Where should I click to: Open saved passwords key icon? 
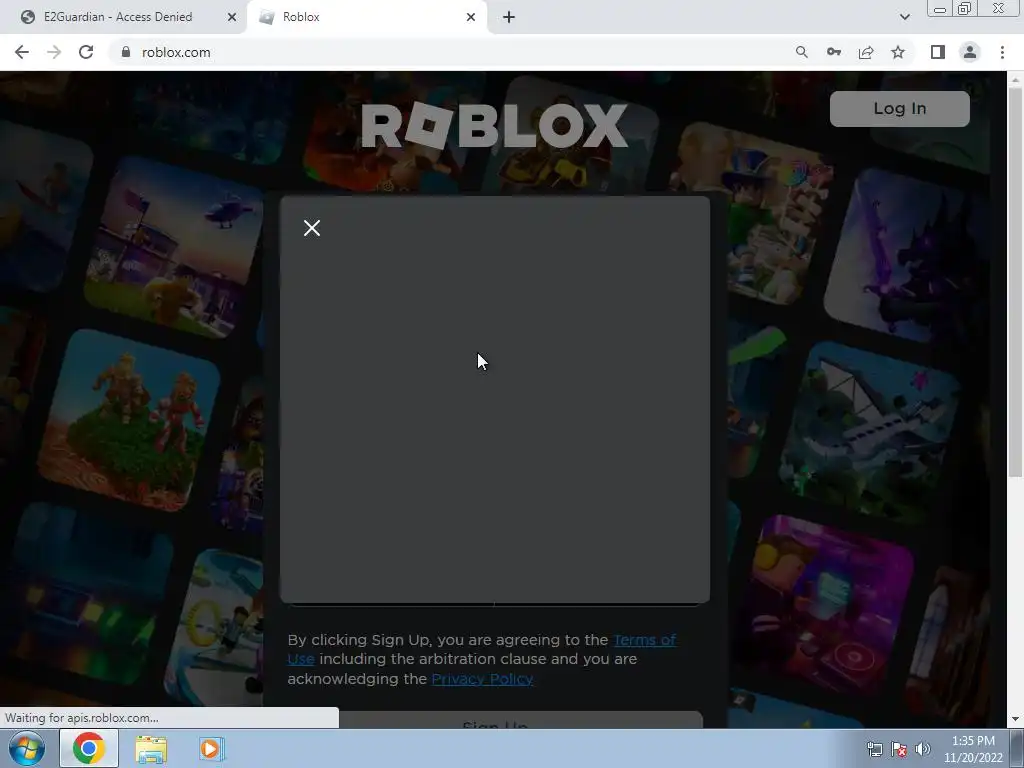click(833, 52)
